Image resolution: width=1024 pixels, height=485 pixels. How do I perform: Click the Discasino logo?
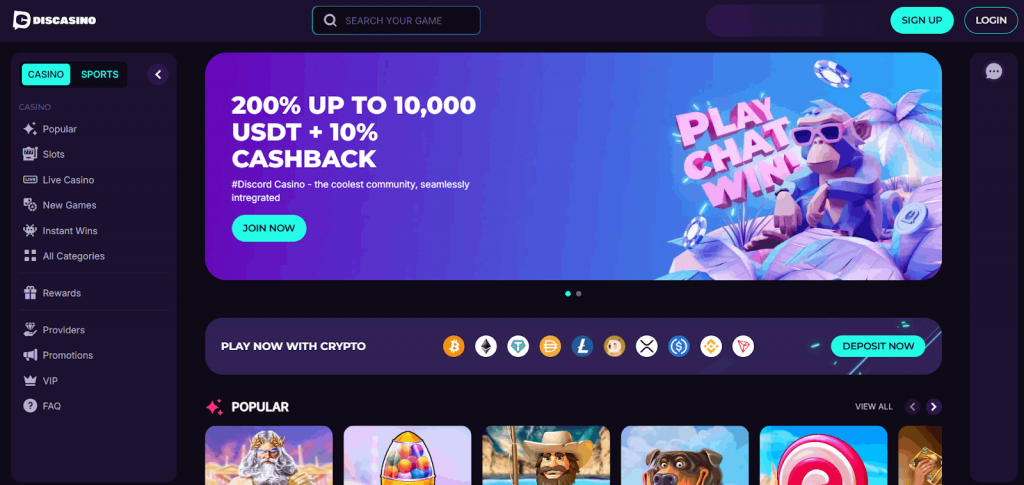point(55,20)
